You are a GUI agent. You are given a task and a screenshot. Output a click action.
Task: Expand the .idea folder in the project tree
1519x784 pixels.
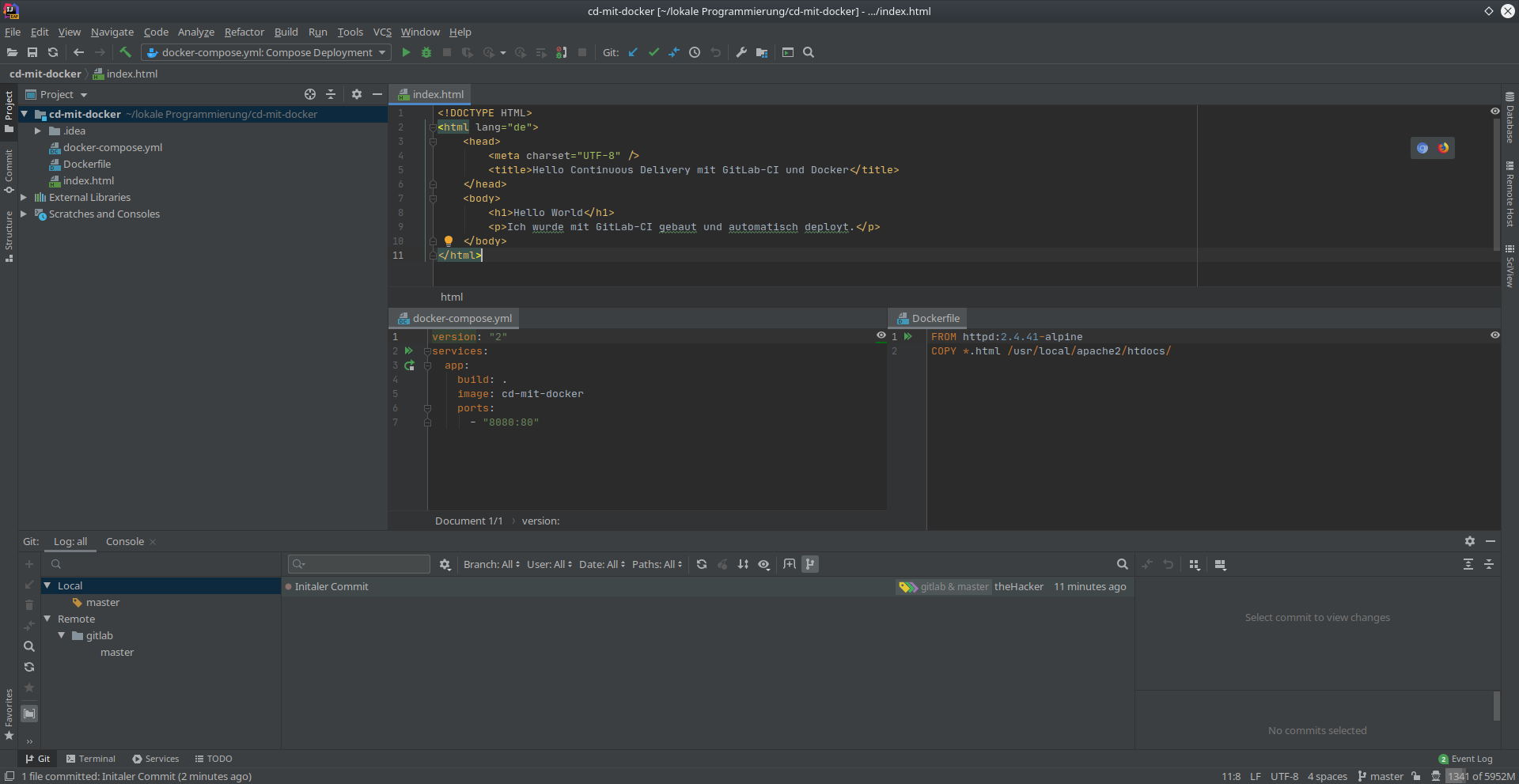(x=37, y=131)
